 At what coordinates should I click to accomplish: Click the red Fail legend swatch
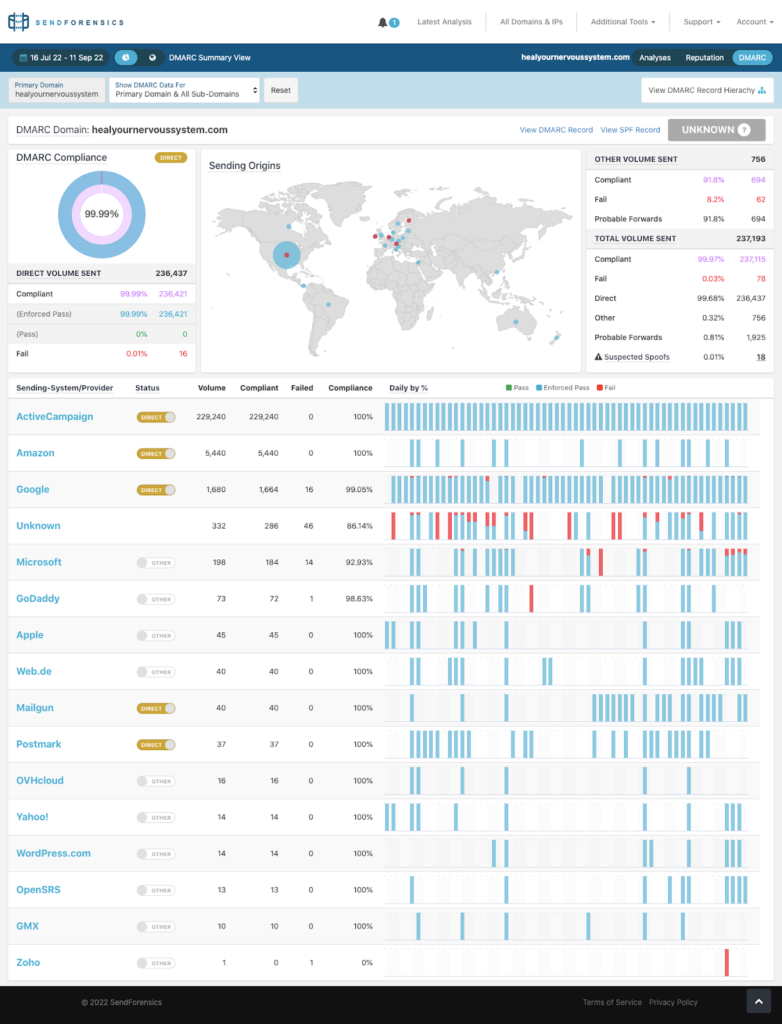(600, 388)
